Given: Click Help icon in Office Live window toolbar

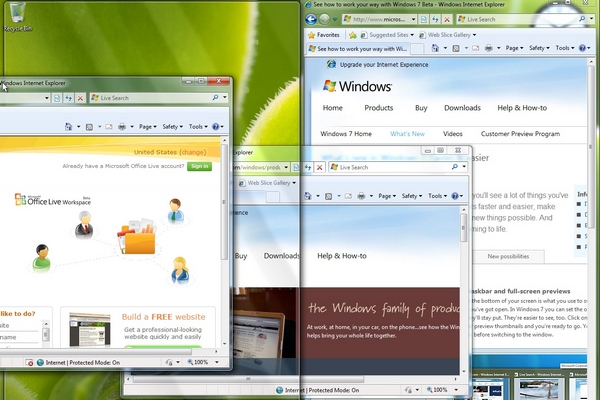Looking at the screenshot, I should coord(216,127).
